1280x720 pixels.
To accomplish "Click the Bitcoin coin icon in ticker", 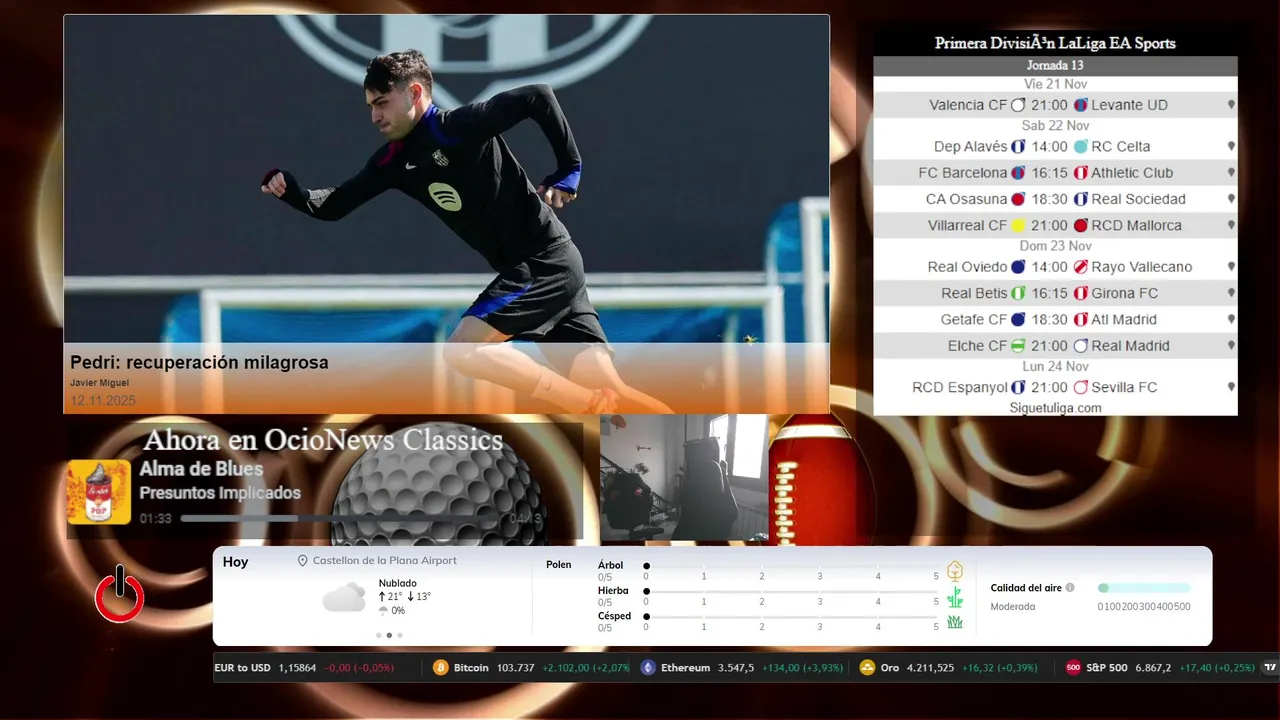I will (441, 667).
